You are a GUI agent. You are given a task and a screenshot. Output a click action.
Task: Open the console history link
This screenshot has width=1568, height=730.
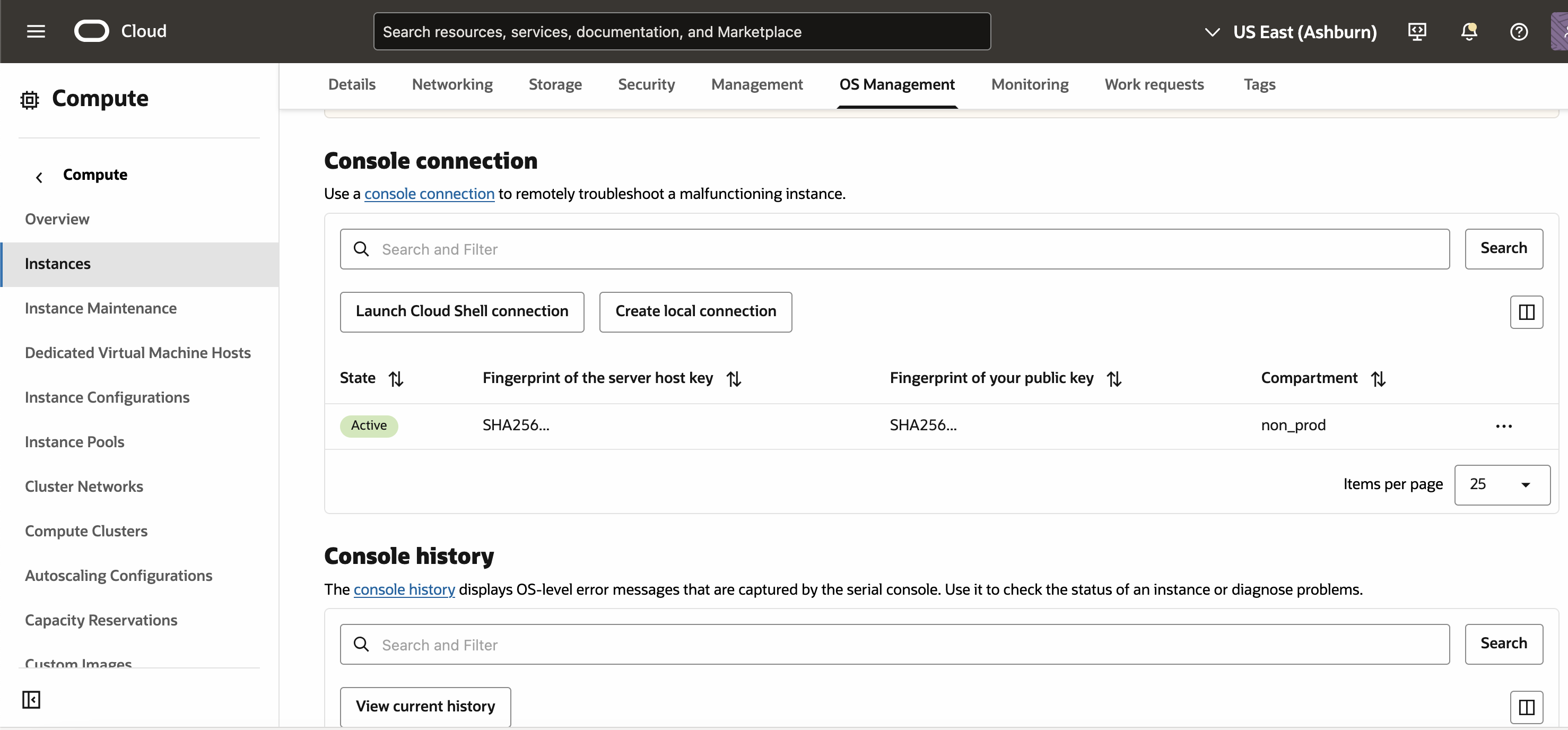click(404, 589)
